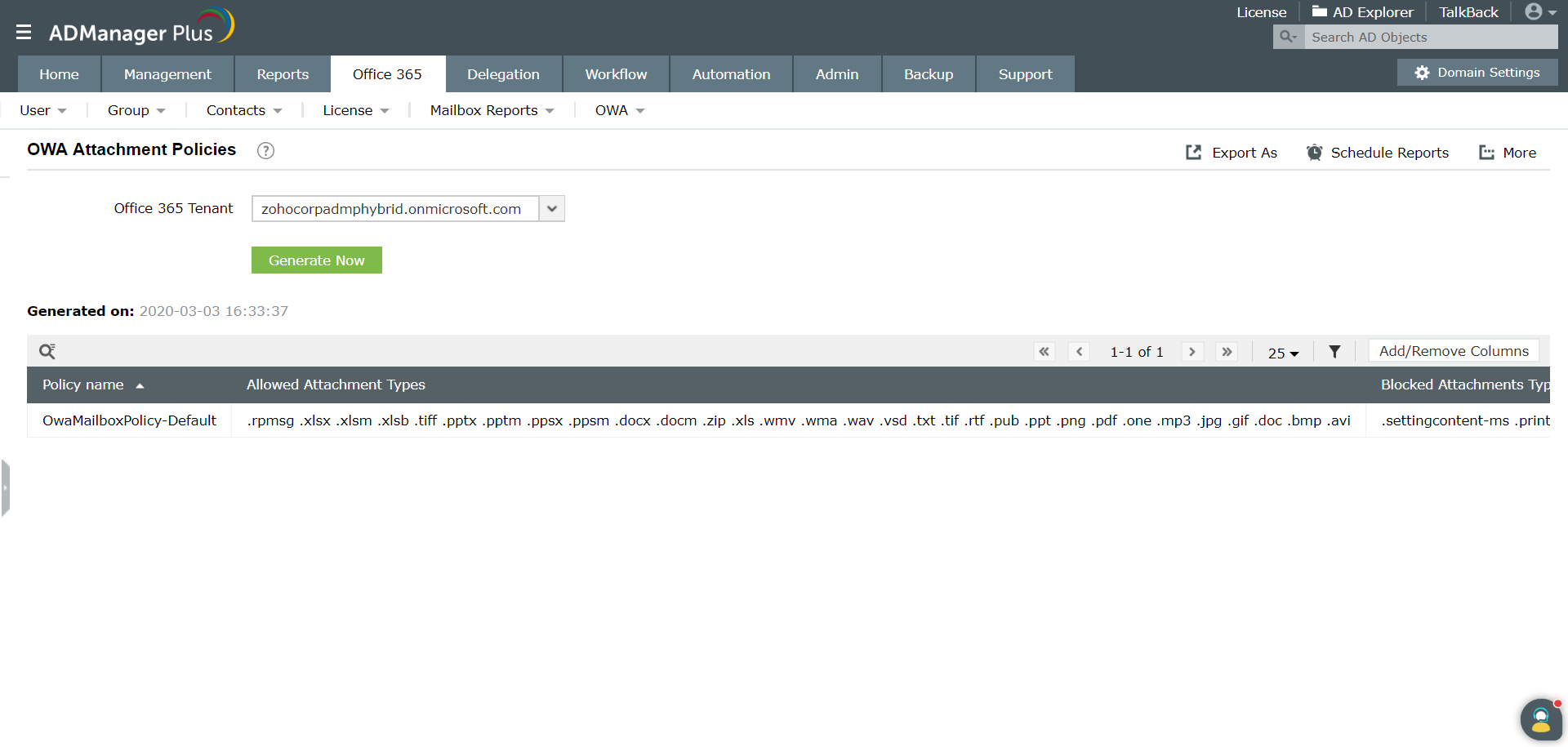Go to last page of results
This screenshot has width=1568, height=747.
(1227, 352)
